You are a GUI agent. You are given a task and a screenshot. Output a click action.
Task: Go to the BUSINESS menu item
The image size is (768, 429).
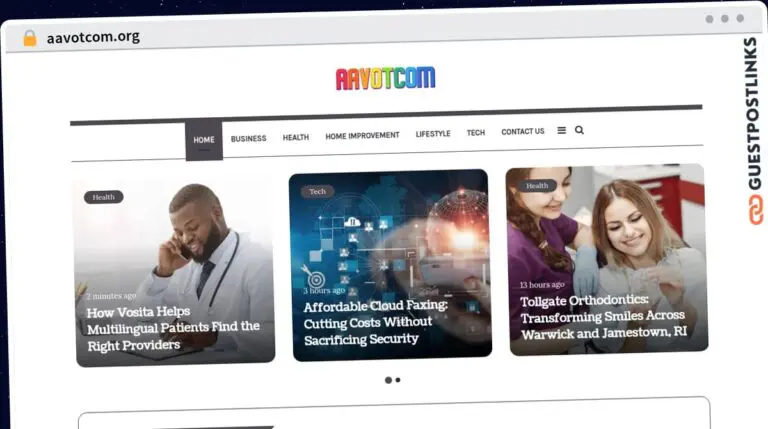tap(248, 139)
